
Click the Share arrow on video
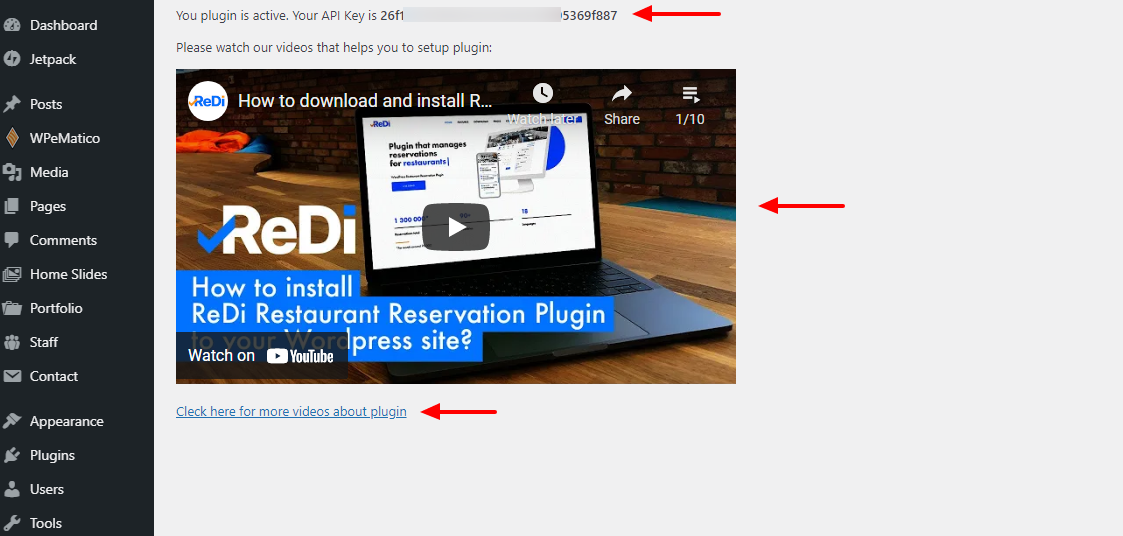click(622, 93)
